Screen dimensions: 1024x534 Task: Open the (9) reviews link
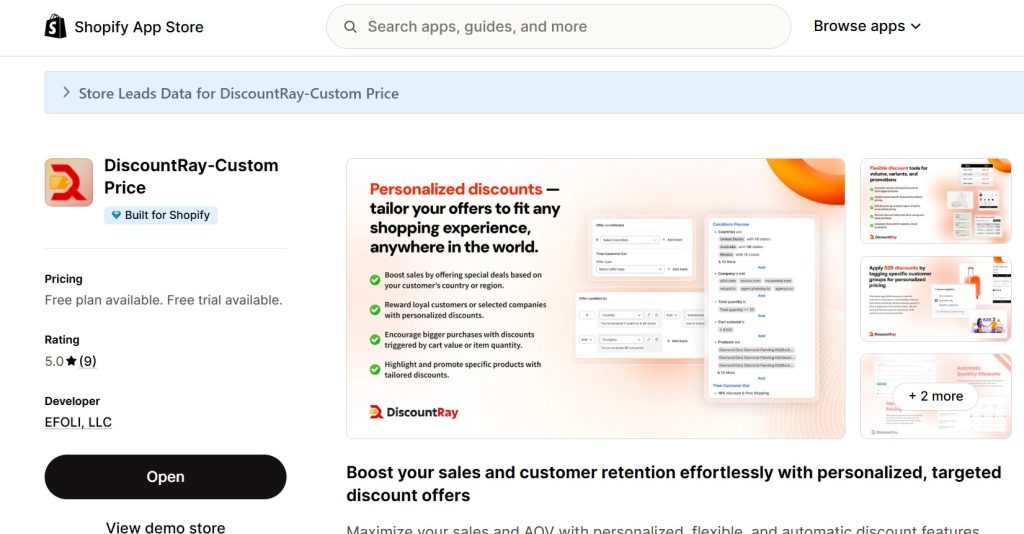coord(88,361)
